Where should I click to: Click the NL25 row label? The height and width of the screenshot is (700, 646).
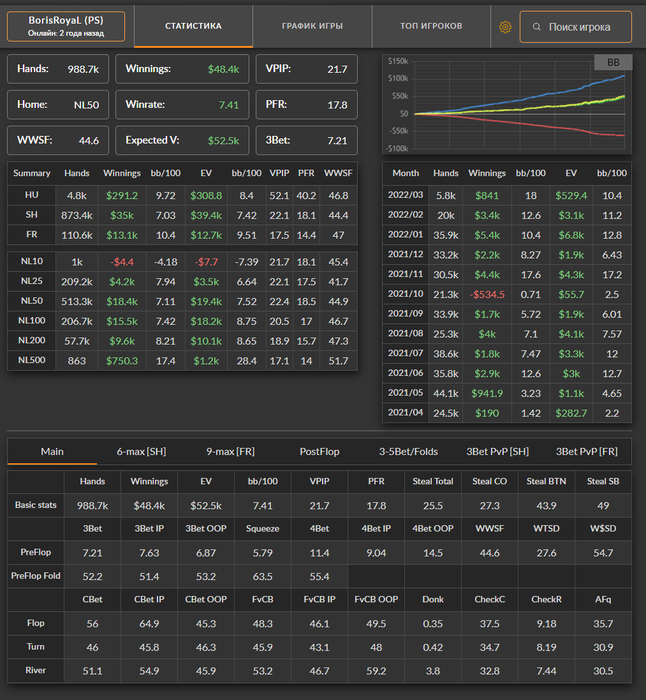(x=32, y=281)
